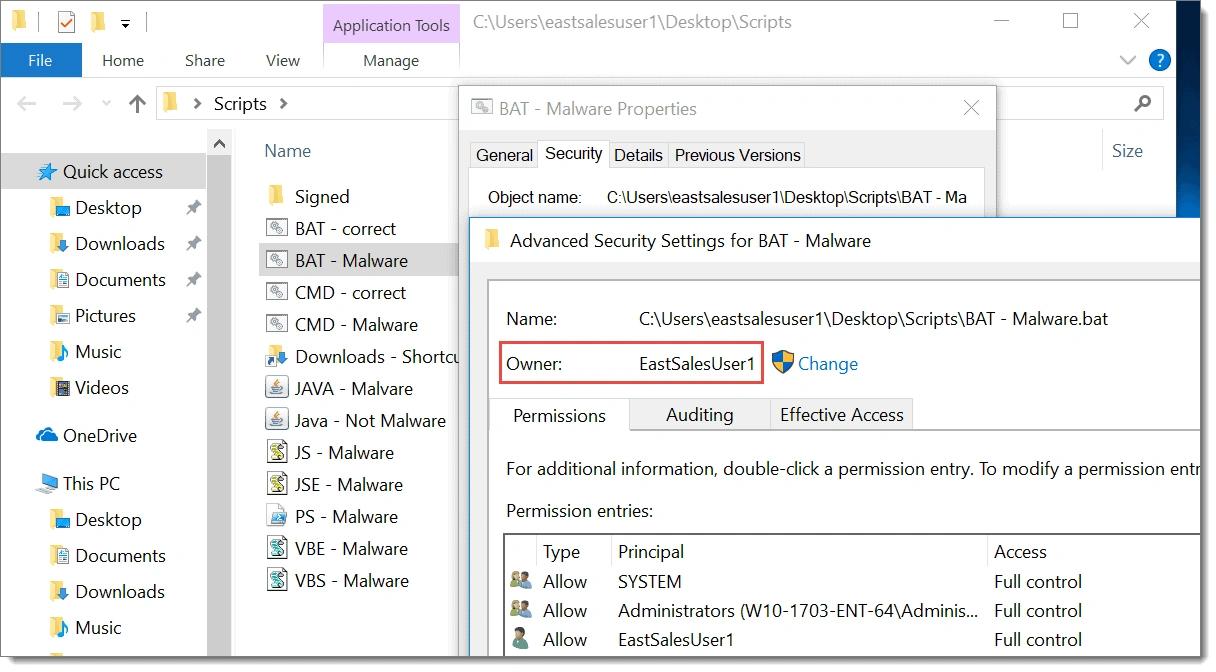Select the Security tab in Properties dialog
Screen dimensions: 1216x672
(573, 154)
